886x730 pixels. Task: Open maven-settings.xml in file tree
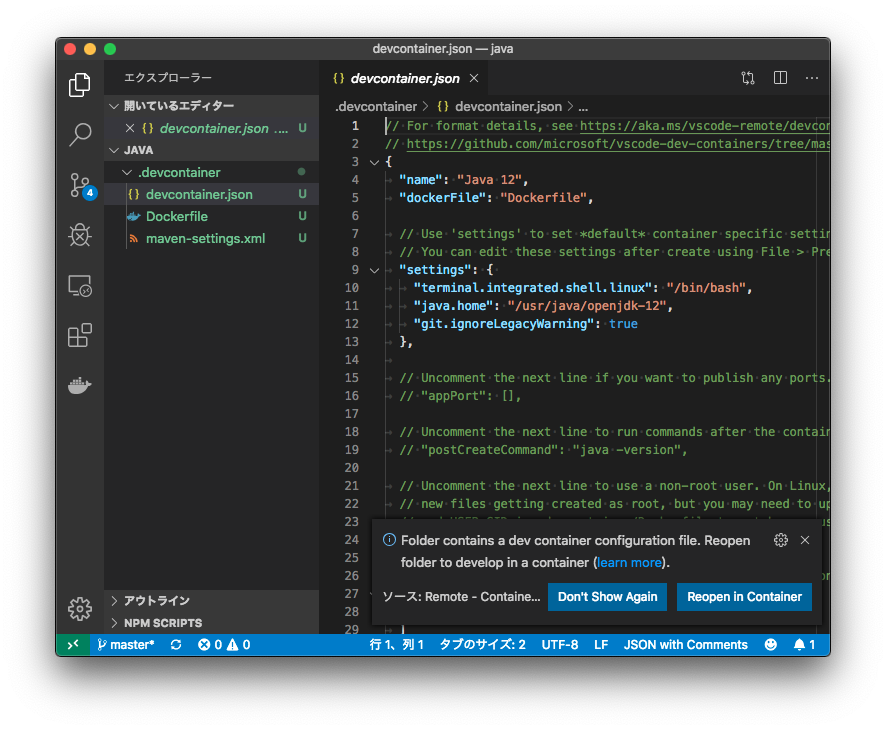[211, 238]
